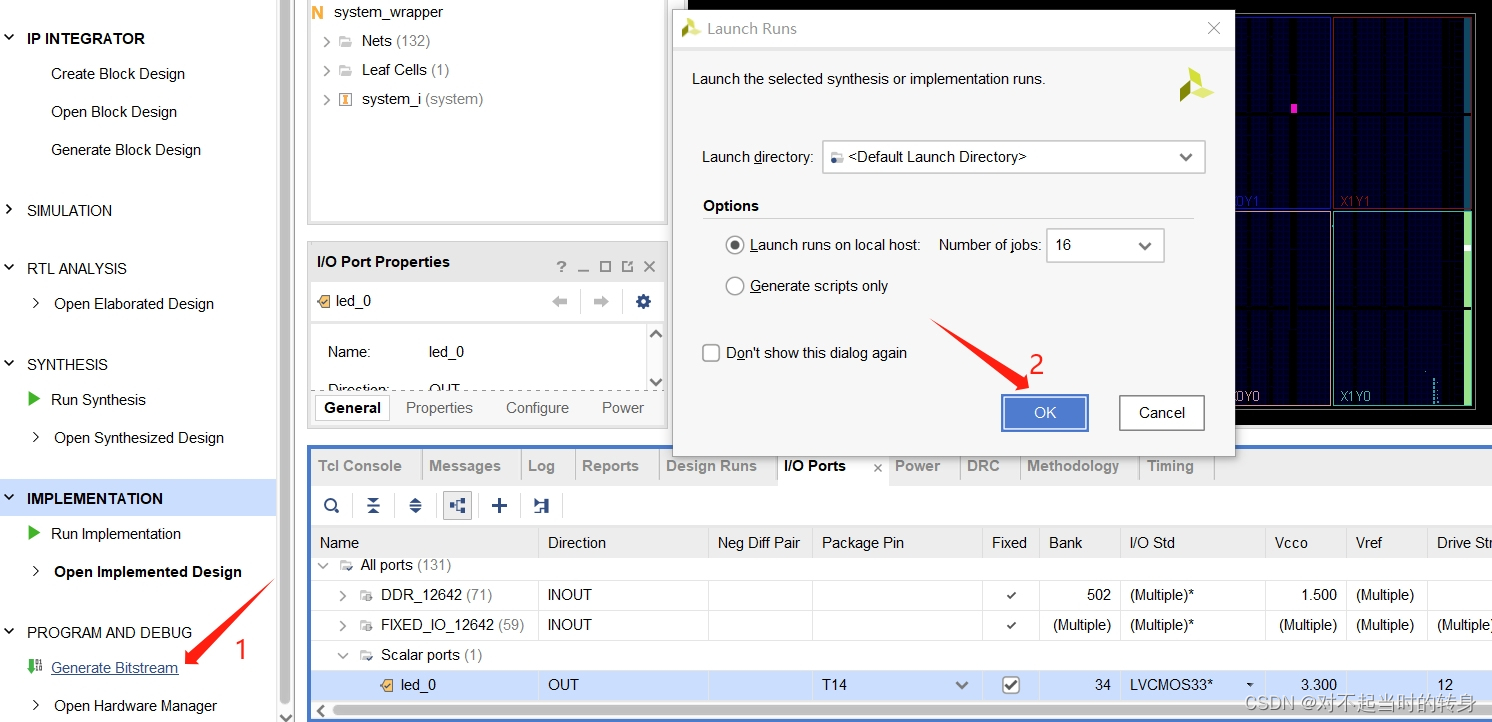Expand the system_i node in the netlist tree
The image size is (1492, 722).
[x=327, y=99]
